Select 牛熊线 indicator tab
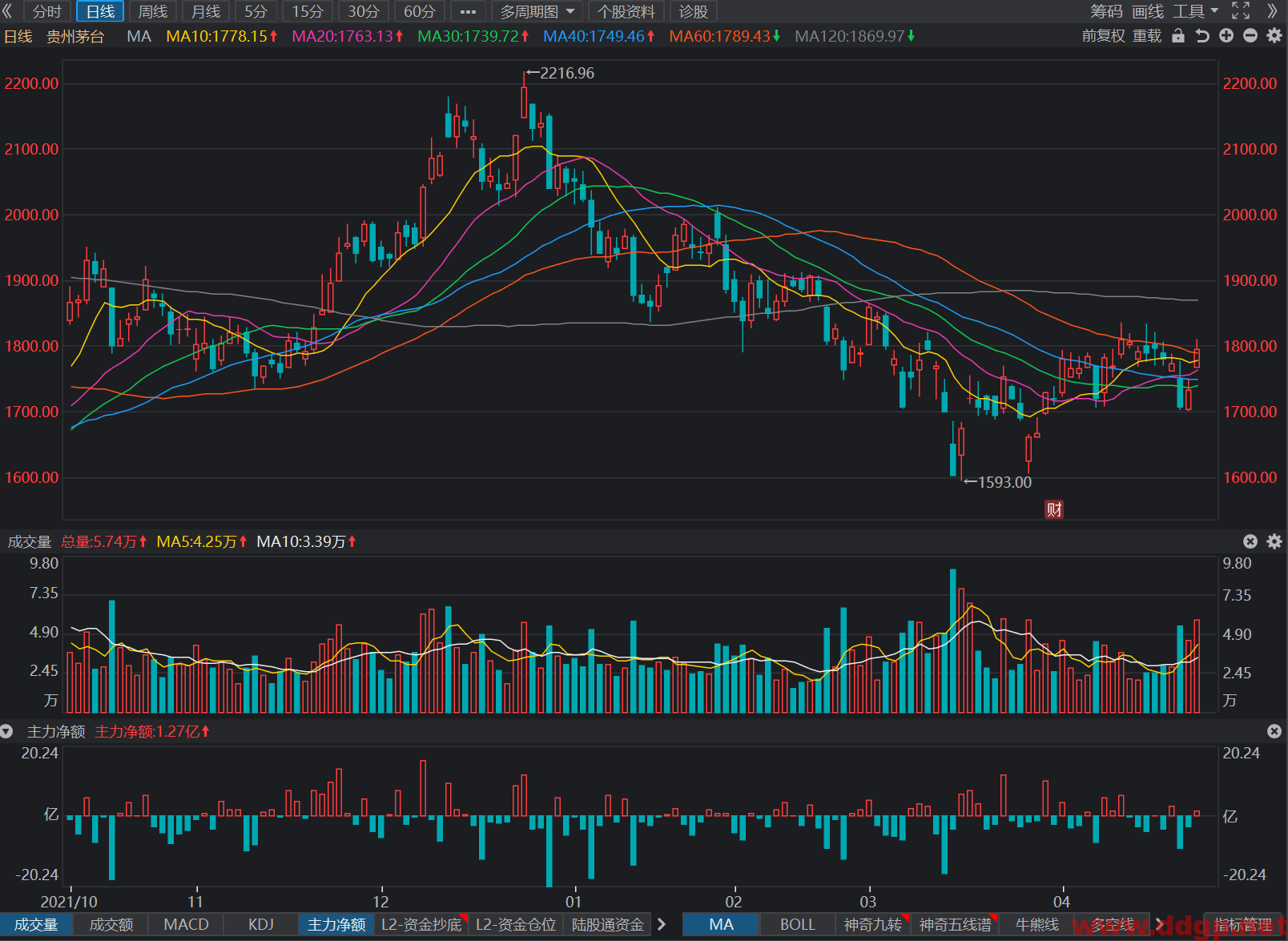The width and height of the screenshot is (1288, 941). click(1036, 925)
